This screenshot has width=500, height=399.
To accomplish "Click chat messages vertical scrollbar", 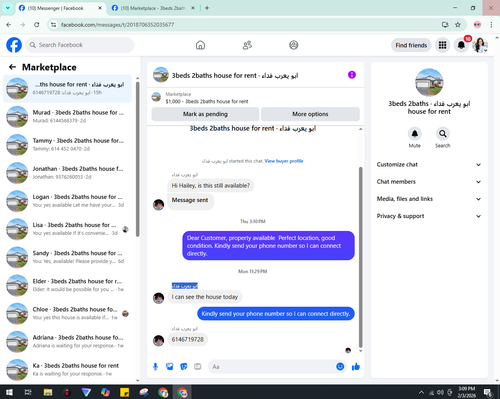I will [360, 257].
